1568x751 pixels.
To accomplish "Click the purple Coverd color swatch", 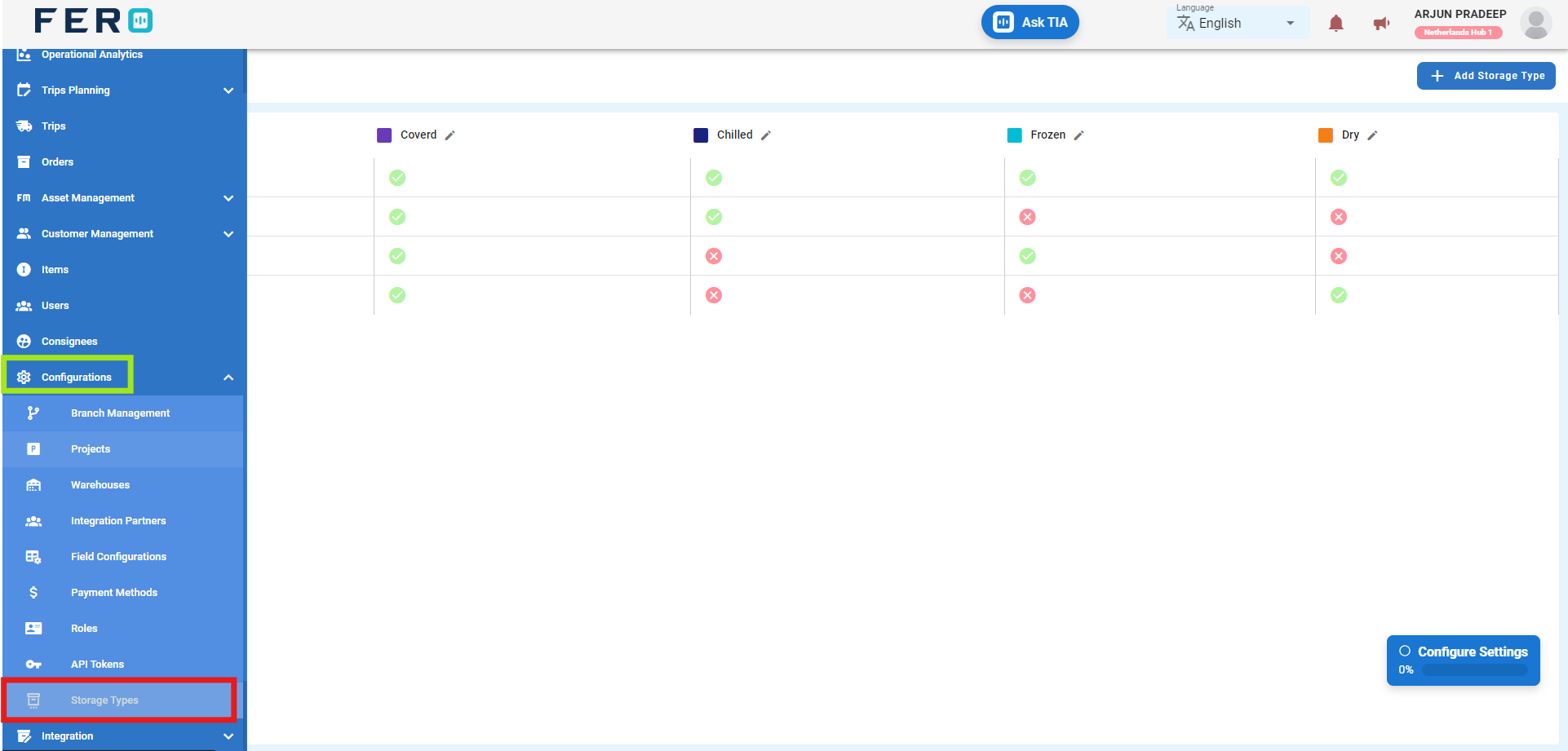I will pyautogui.click(x=384, y=135).
